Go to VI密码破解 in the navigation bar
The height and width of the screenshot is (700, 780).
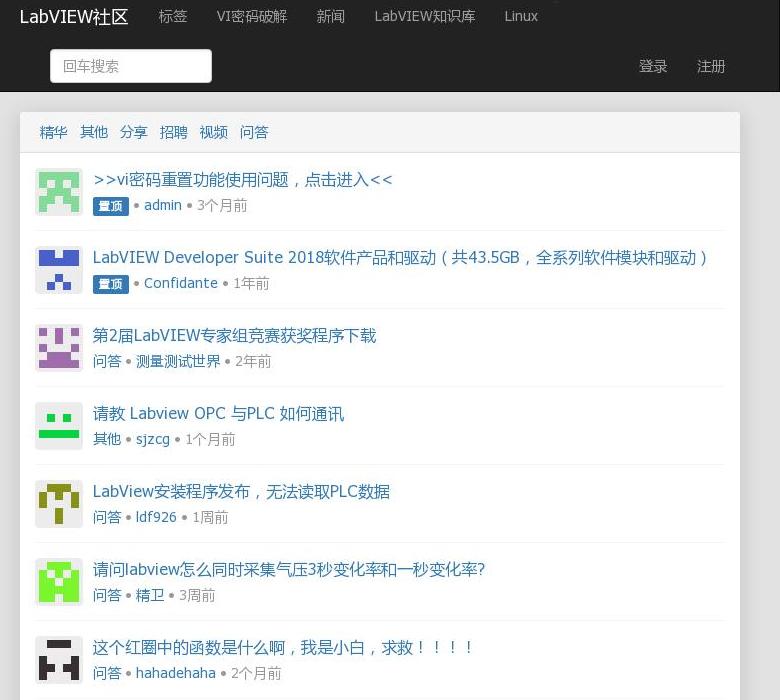(x=252, y=16)
